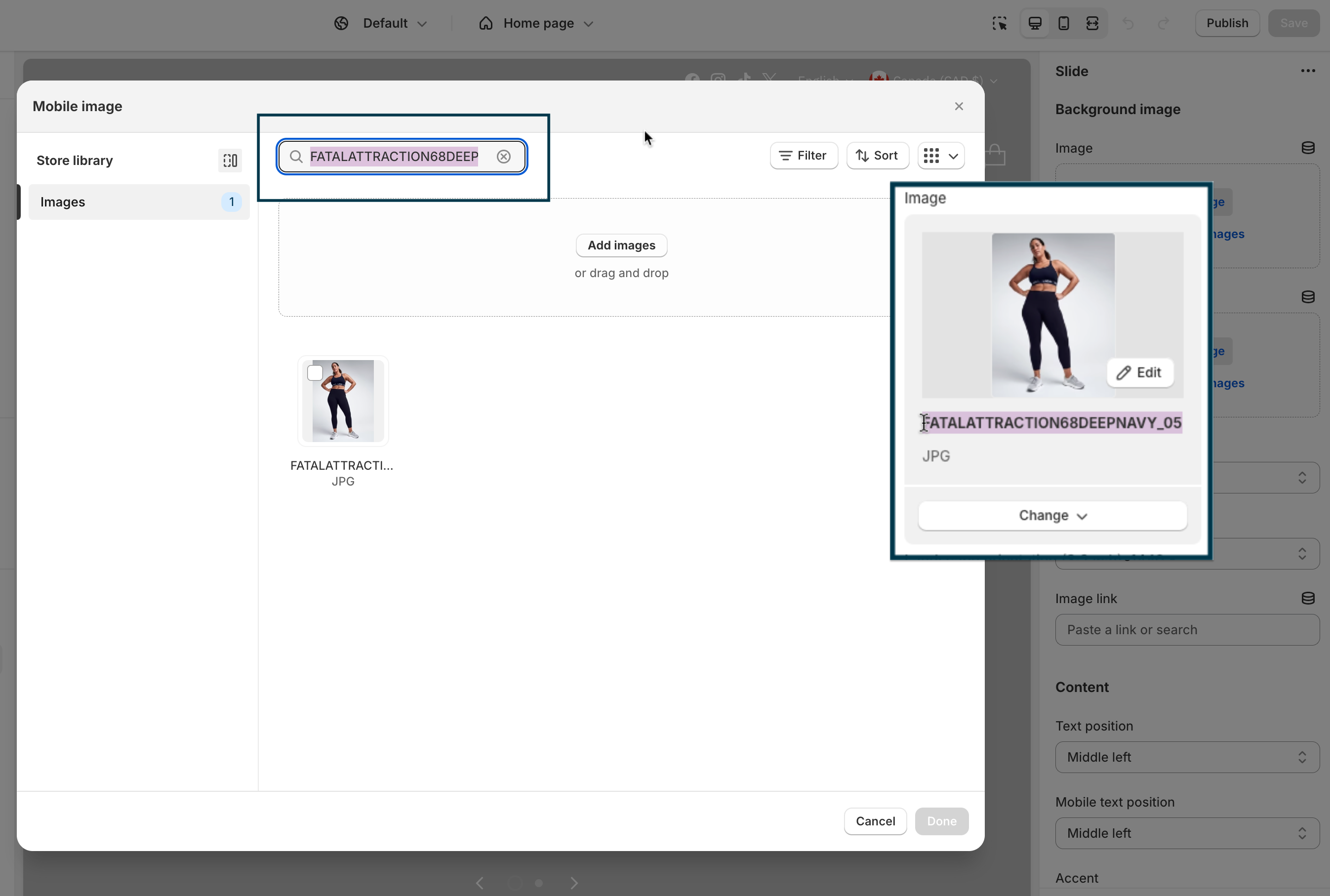The width and height of the screenshot is (1330, 896).
Task: Select Images in Store library
Action: pyautogui.click(x=139, y=202)
